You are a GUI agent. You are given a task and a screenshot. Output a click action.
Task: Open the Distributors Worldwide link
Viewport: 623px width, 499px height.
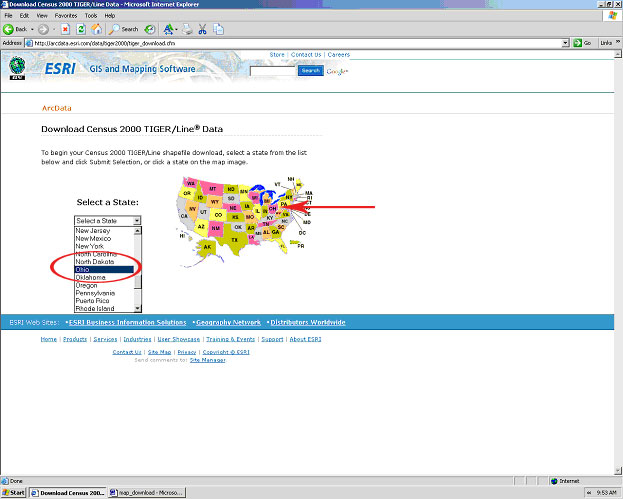point(308,323)
